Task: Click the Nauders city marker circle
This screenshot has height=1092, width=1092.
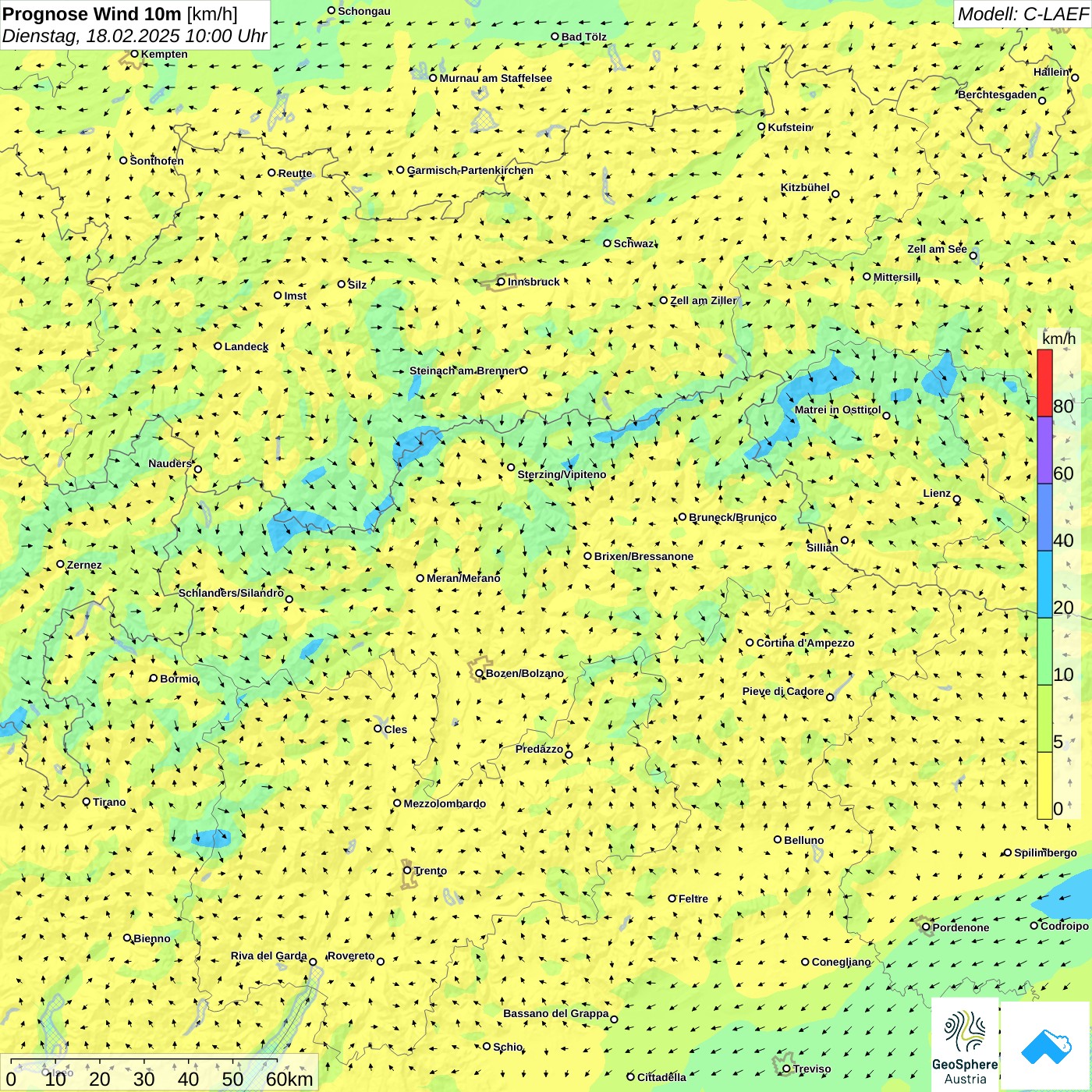Action: 197,470
